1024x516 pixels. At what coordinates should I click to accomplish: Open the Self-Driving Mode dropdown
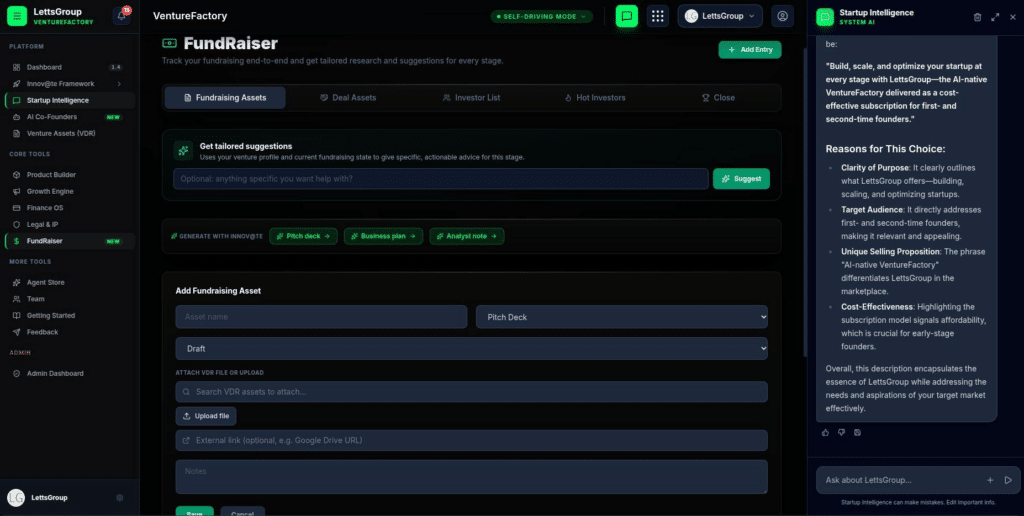coord(541,16)
